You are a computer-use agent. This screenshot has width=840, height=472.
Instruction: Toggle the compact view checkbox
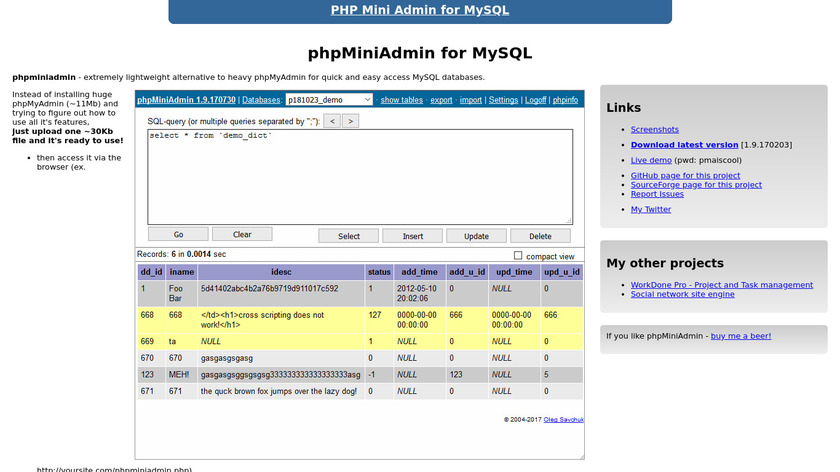click(x=518, y=256)
